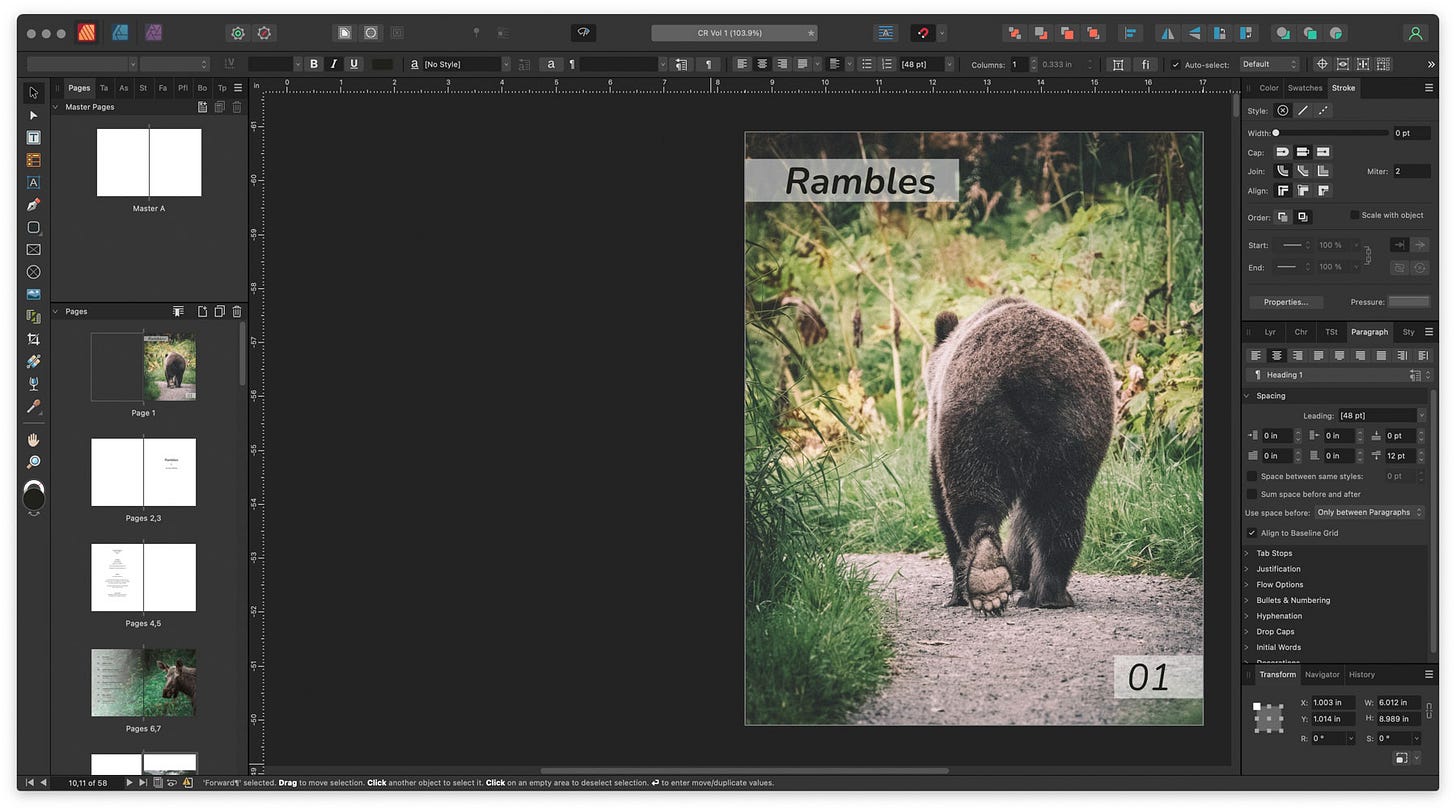Open the Navigator tab
The width and height of the screenshot is (1456, 811).
[1321, 675]
